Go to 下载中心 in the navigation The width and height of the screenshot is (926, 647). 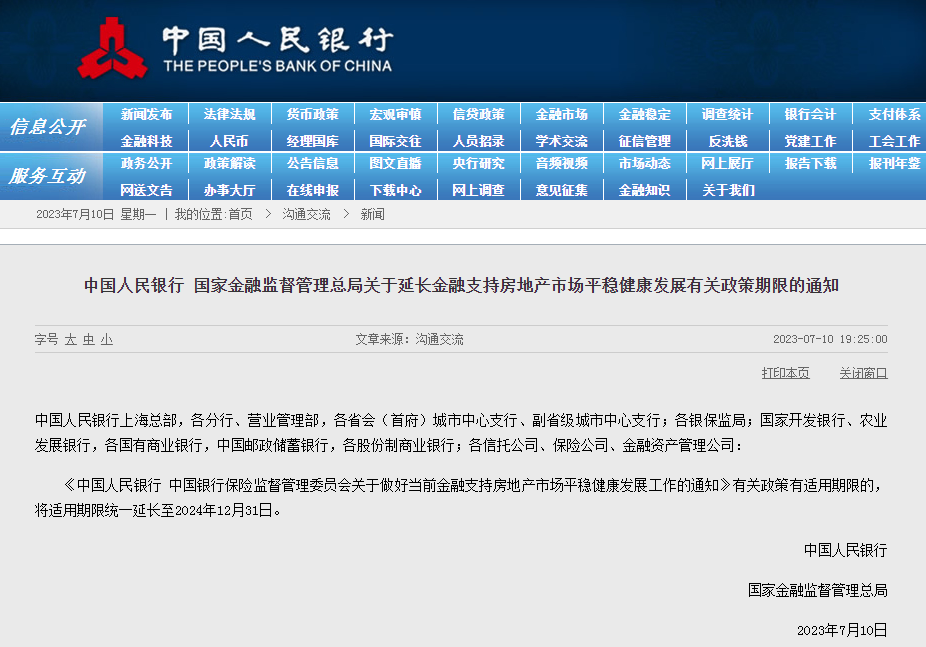tap(395, 189)
